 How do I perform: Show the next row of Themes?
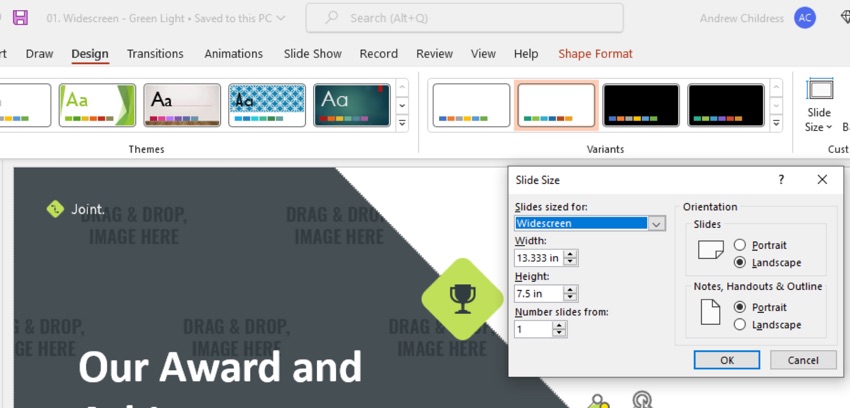coord(402,105)
